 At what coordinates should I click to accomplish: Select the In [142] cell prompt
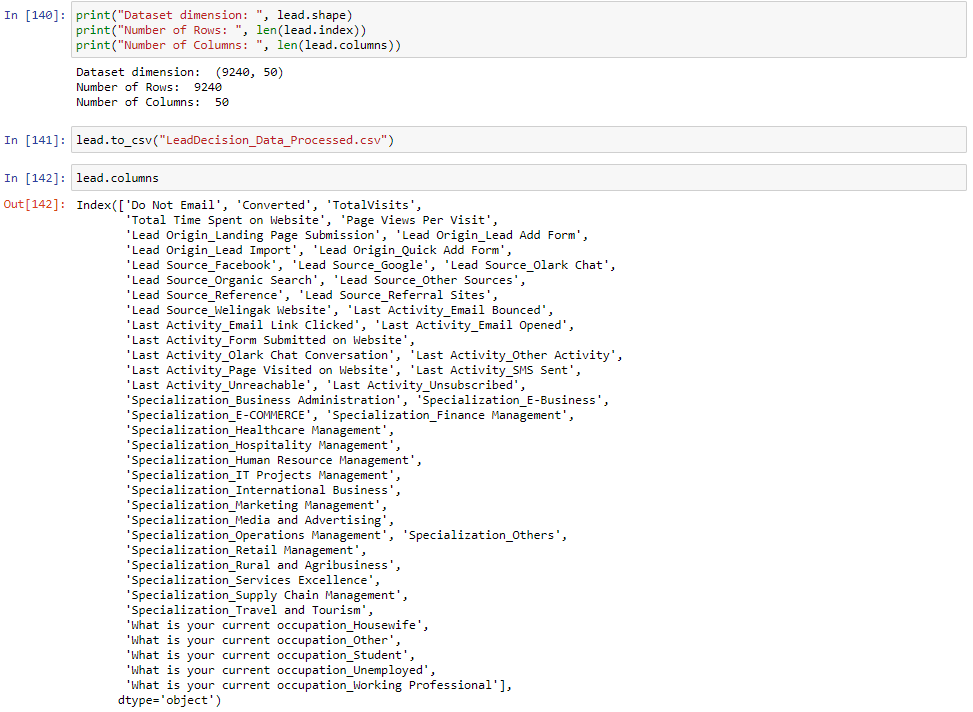[36, 178]
